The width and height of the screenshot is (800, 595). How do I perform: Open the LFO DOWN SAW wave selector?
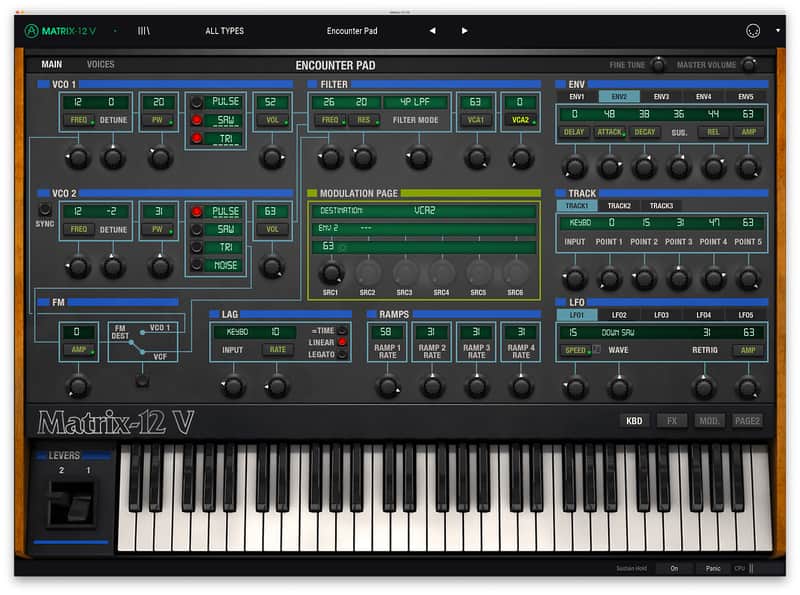[618, 333]
